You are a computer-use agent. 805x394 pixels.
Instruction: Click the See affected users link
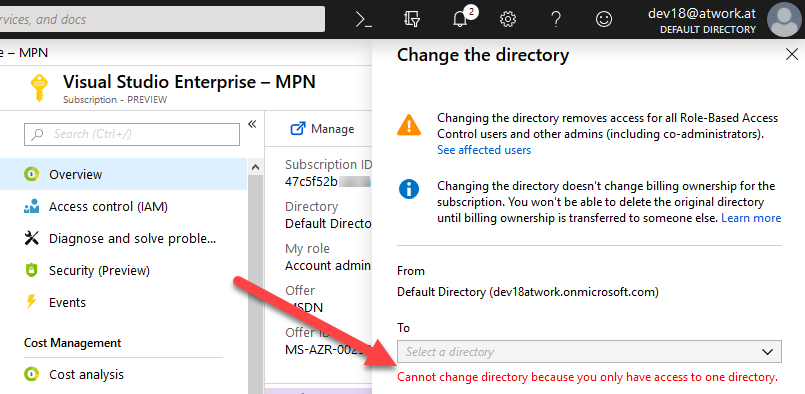[484, 150]
